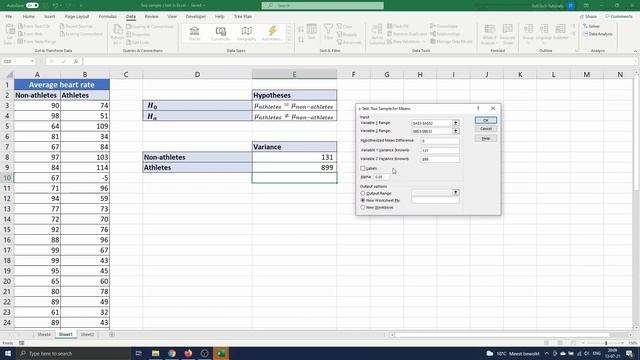Image resolution: width=640 pixels, height=360 pixels.
Task: Collapse the ribbon with the chevron
Action: [x=635, y=51]
